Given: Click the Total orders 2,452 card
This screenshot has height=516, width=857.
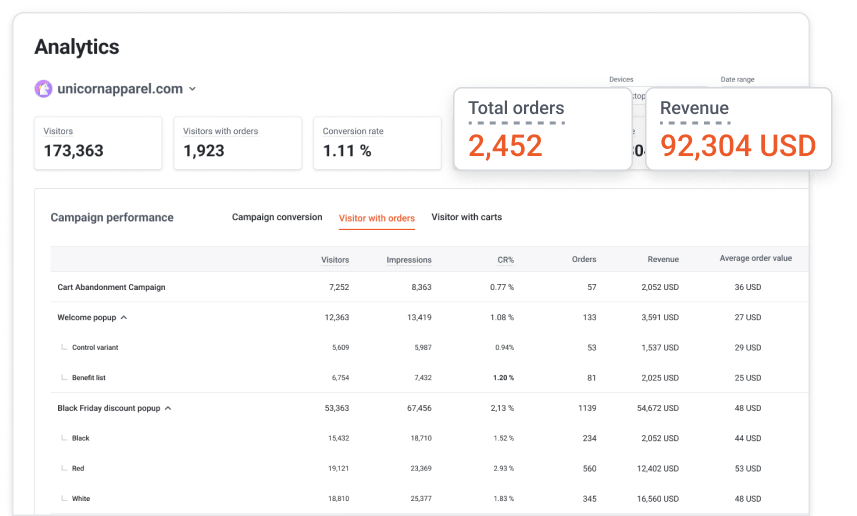Looking at the screenshot, I should pyautogui.click(x=543, y=129).
